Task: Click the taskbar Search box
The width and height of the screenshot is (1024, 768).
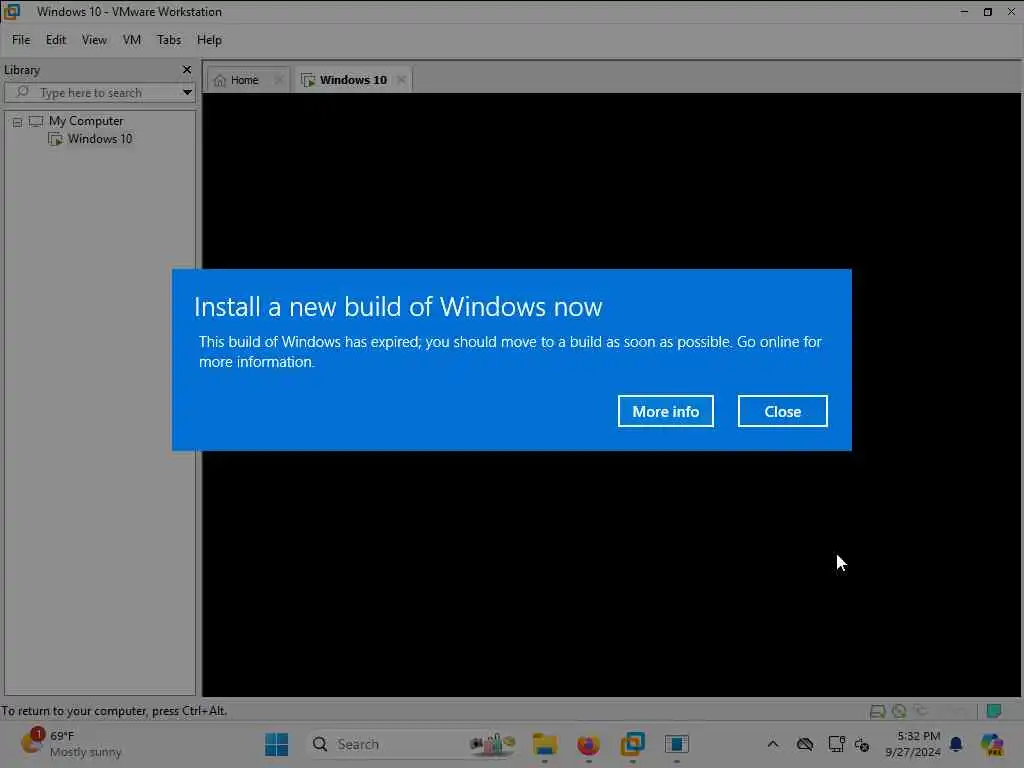Action: tap(413, 744)
